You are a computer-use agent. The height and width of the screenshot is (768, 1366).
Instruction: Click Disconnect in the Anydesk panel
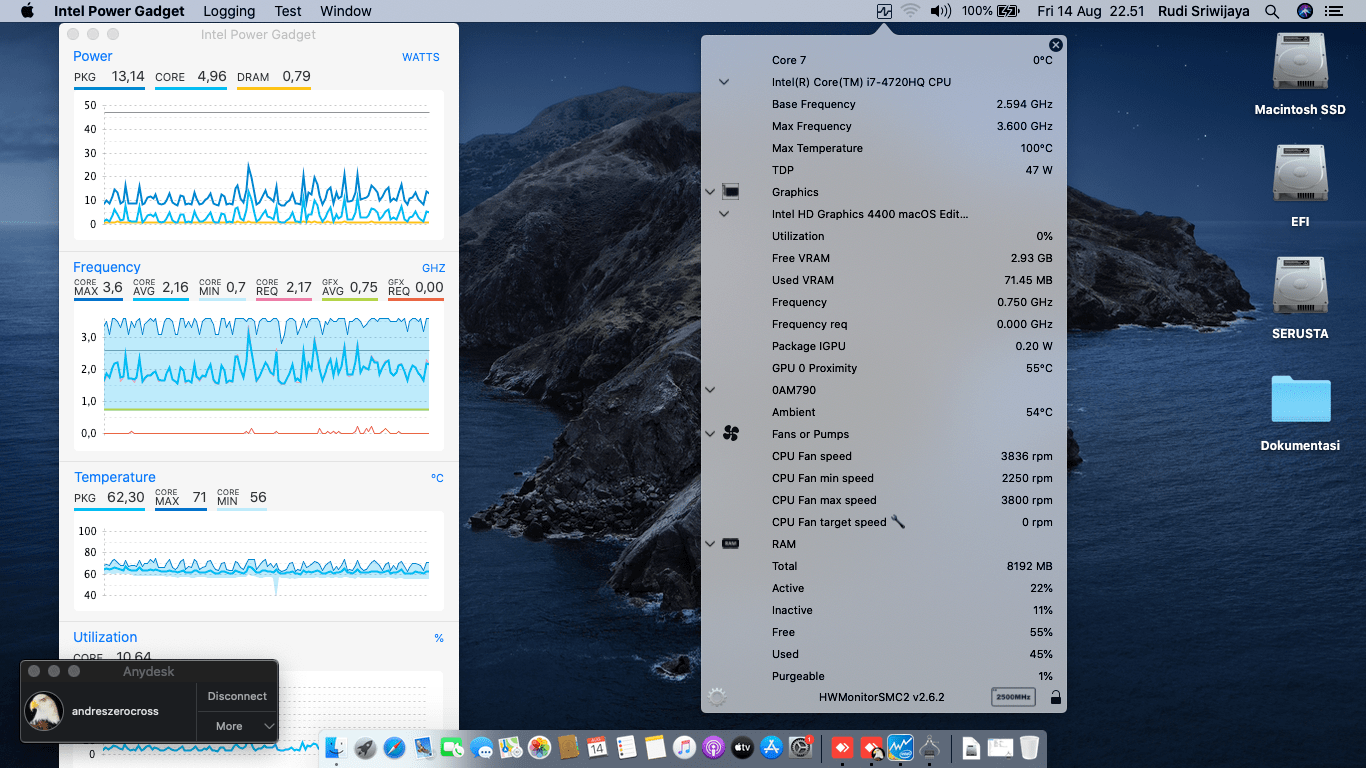237,696
